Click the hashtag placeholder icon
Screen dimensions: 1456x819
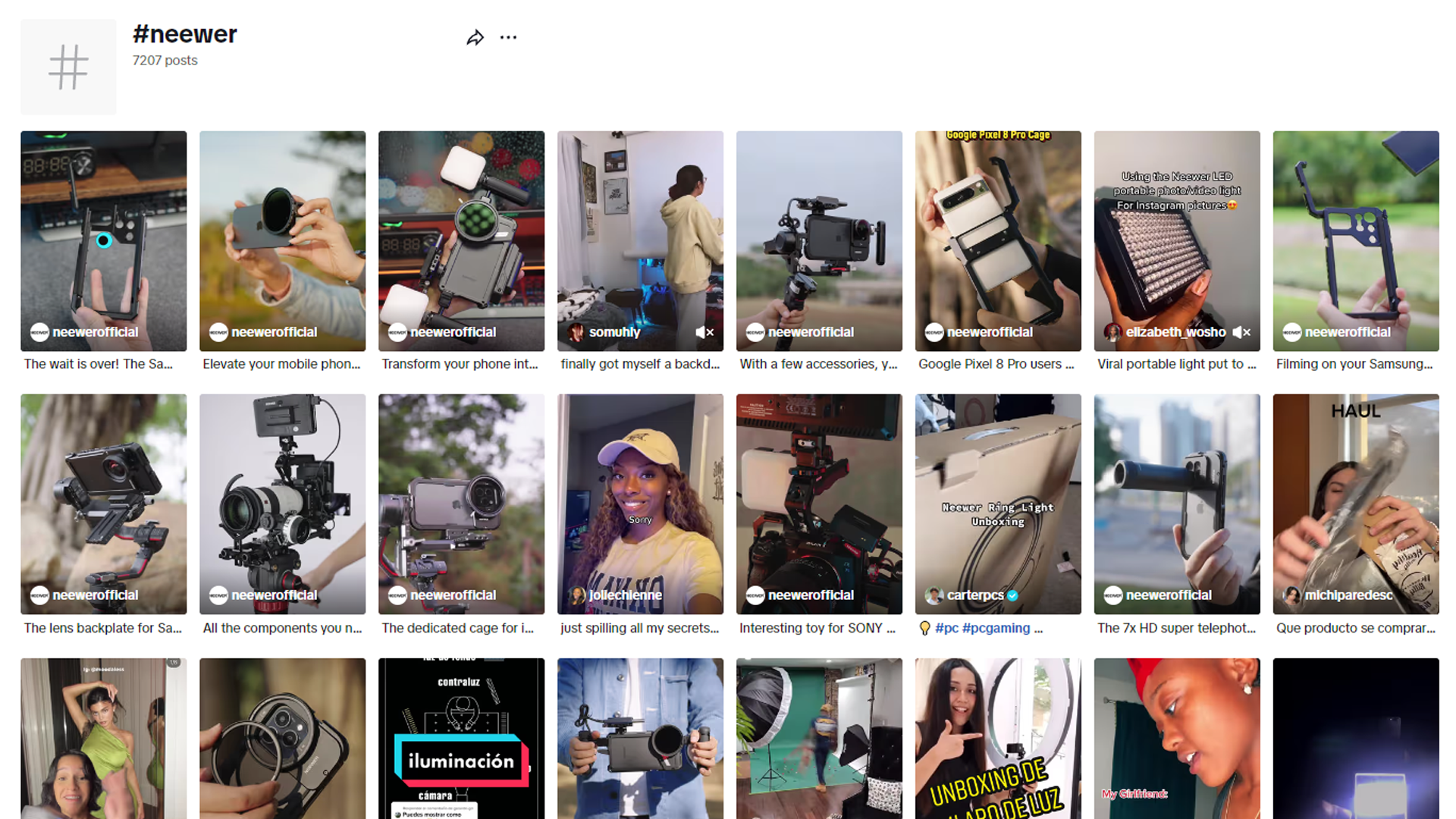click(x=68, y=67)
